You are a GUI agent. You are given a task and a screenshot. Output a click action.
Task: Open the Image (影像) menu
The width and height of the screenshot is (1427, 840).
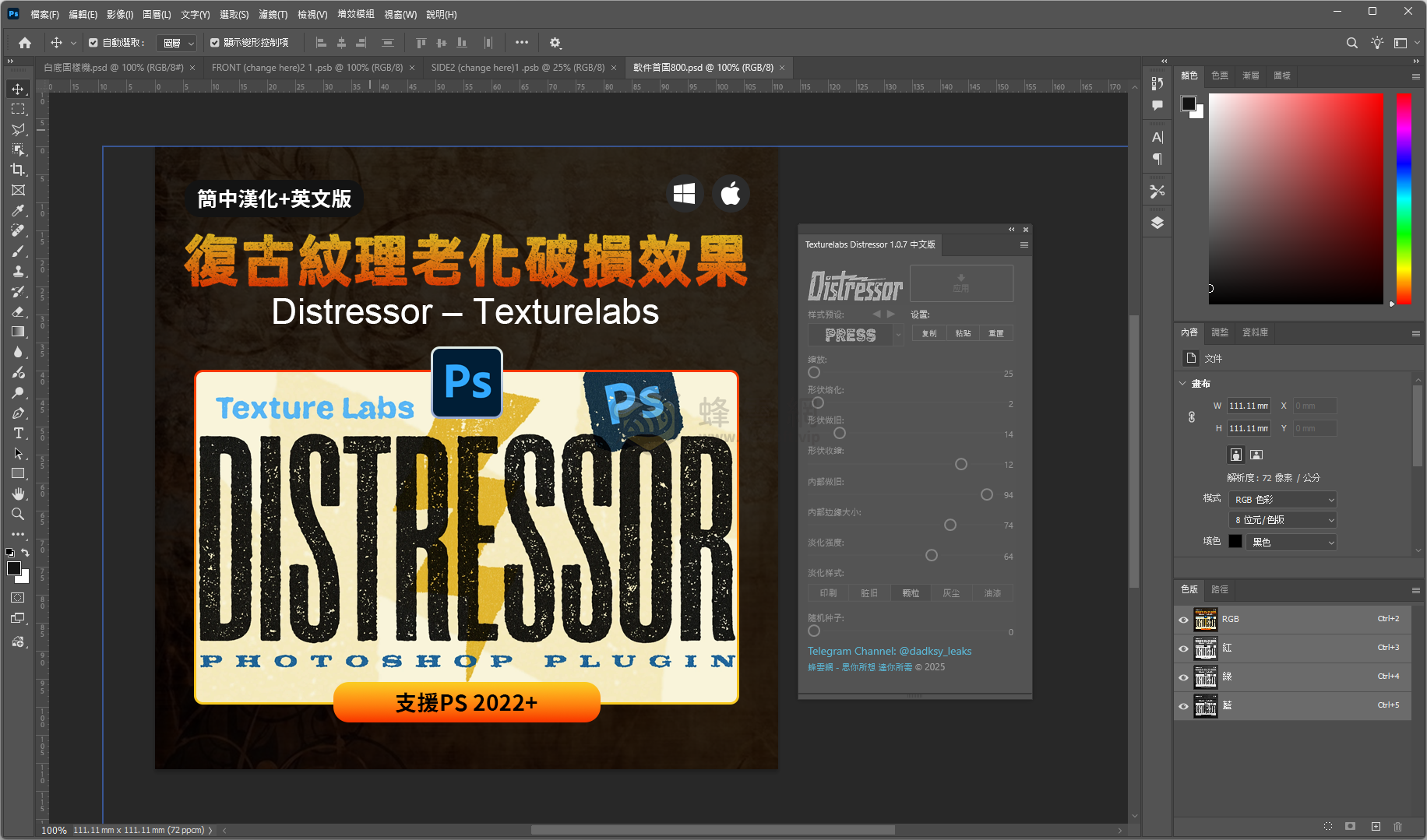tap(120, 14)
